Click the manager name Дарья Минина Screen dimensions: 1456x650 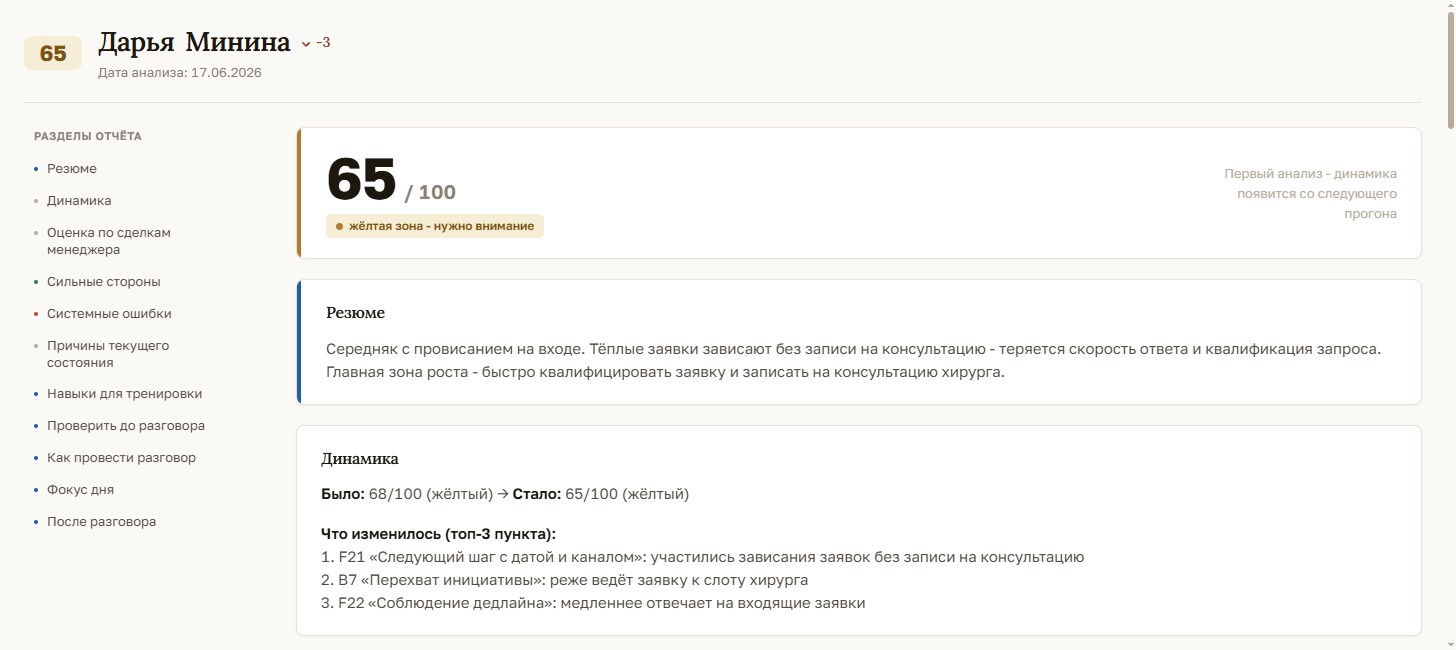194,43
